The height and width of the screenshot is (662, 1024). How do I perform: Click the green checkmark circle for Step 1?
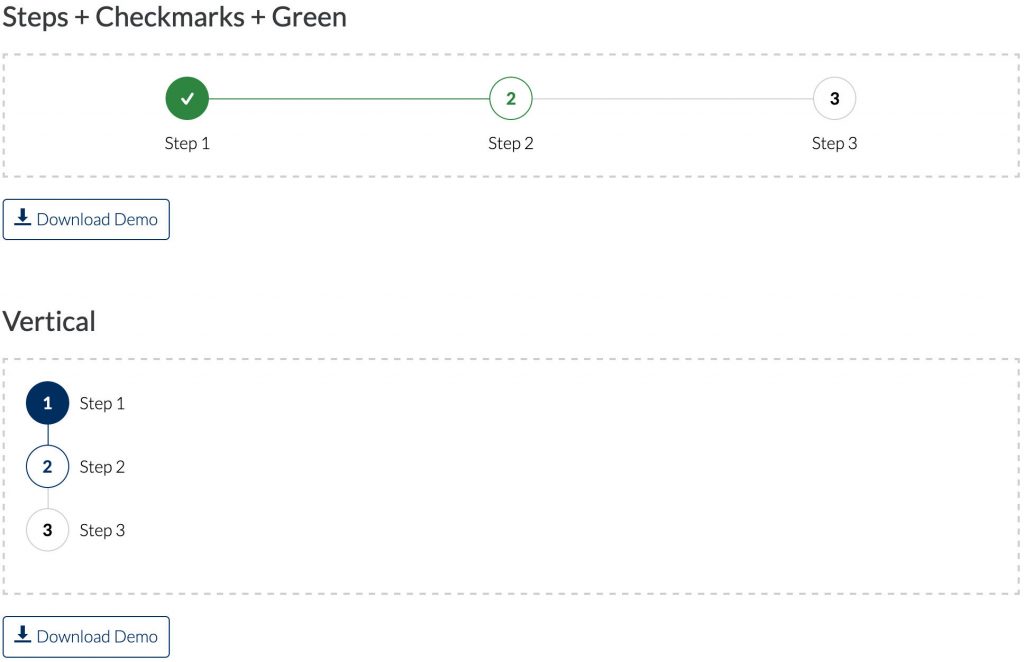187,98
